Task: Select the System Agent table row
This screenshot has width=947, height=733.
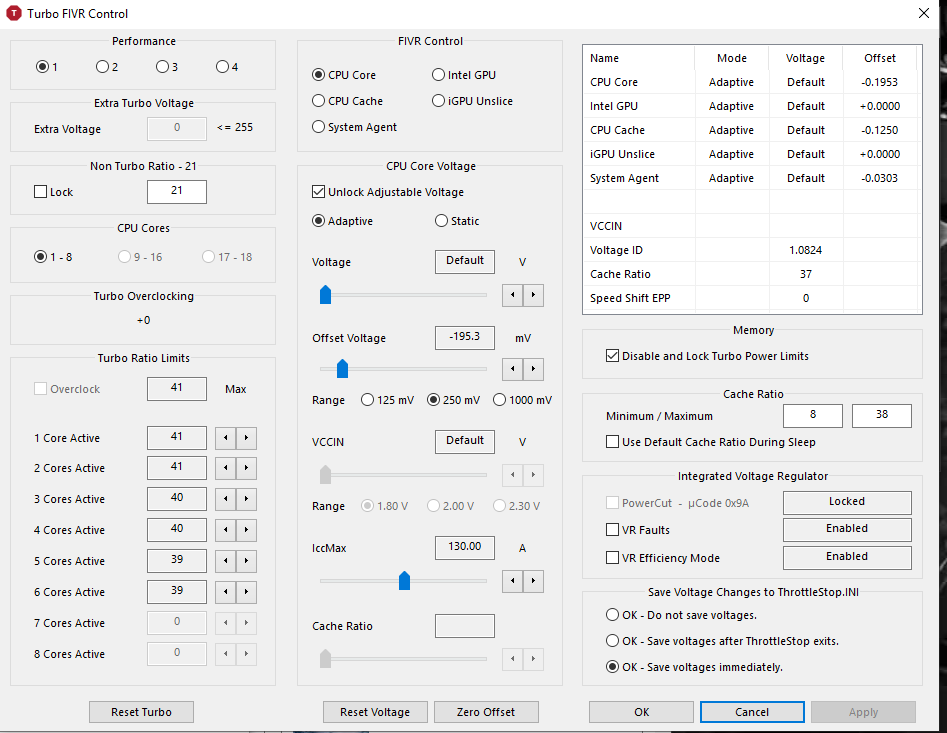Action: 753,178
